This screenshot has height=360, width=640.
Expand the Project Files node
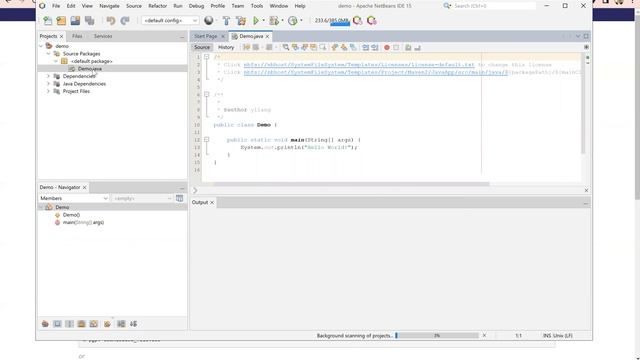[x=48, y=91]
